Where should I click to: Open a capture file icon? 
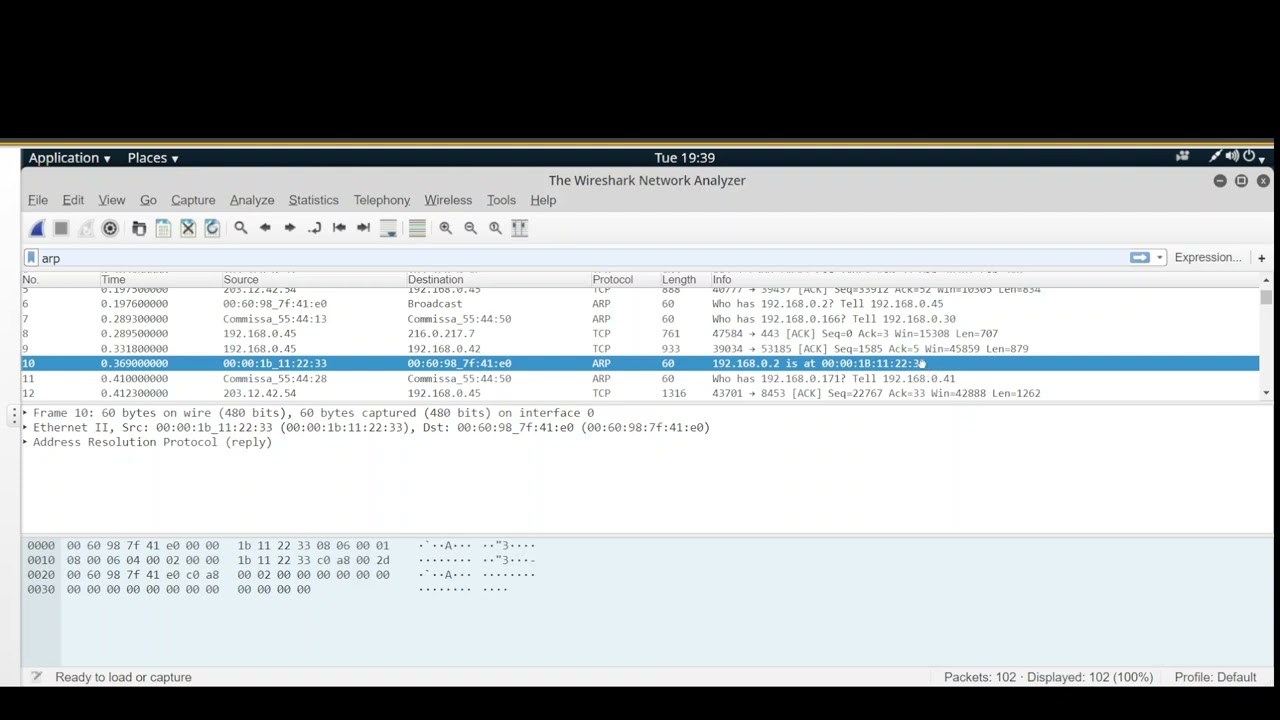[x=139, y=228]
